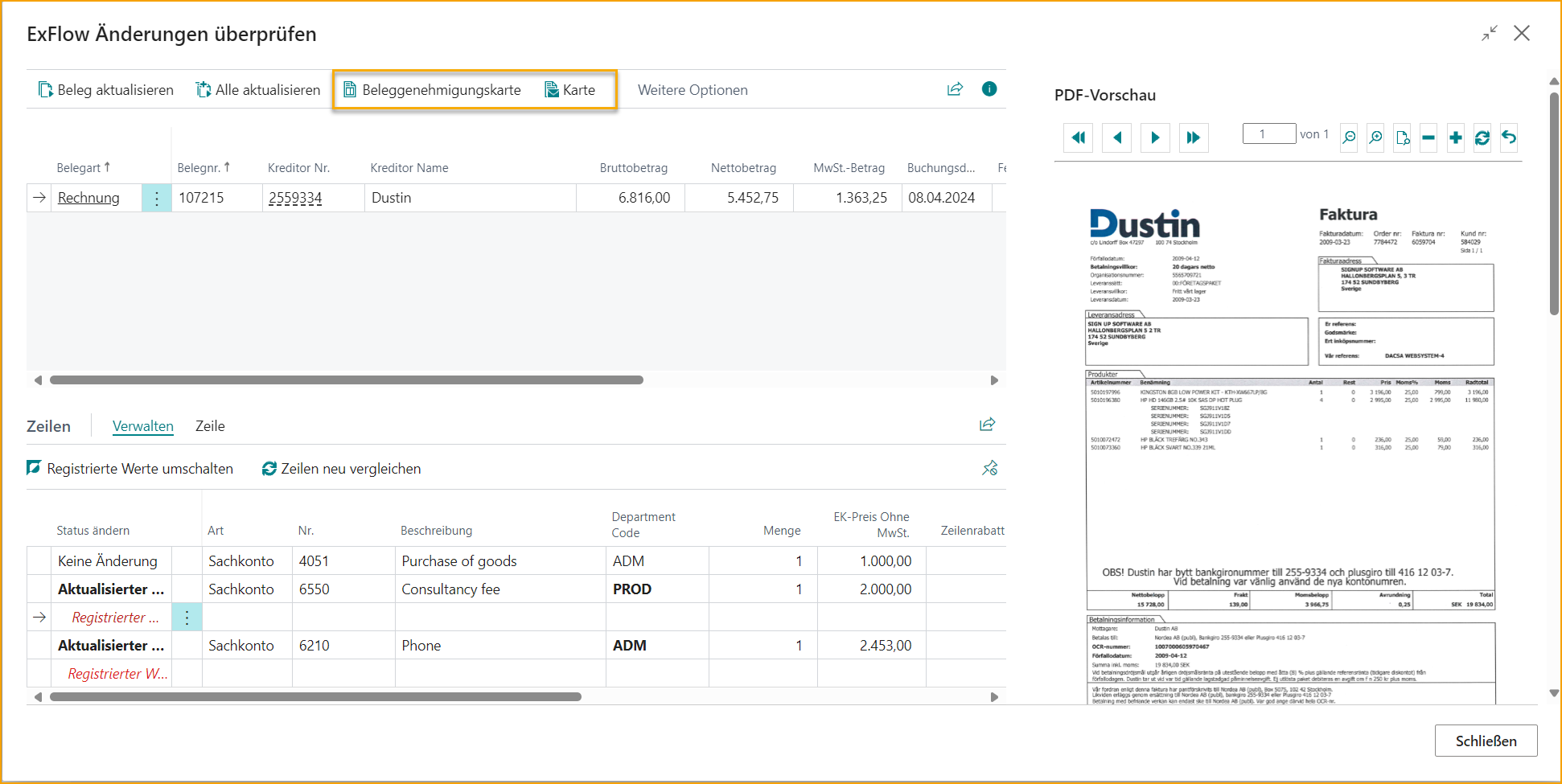Image resolution: width=1562 pixels, height=784 pixels.
Task: Toggle Registrierte Werte umschalten
Action: click(130, 469)
